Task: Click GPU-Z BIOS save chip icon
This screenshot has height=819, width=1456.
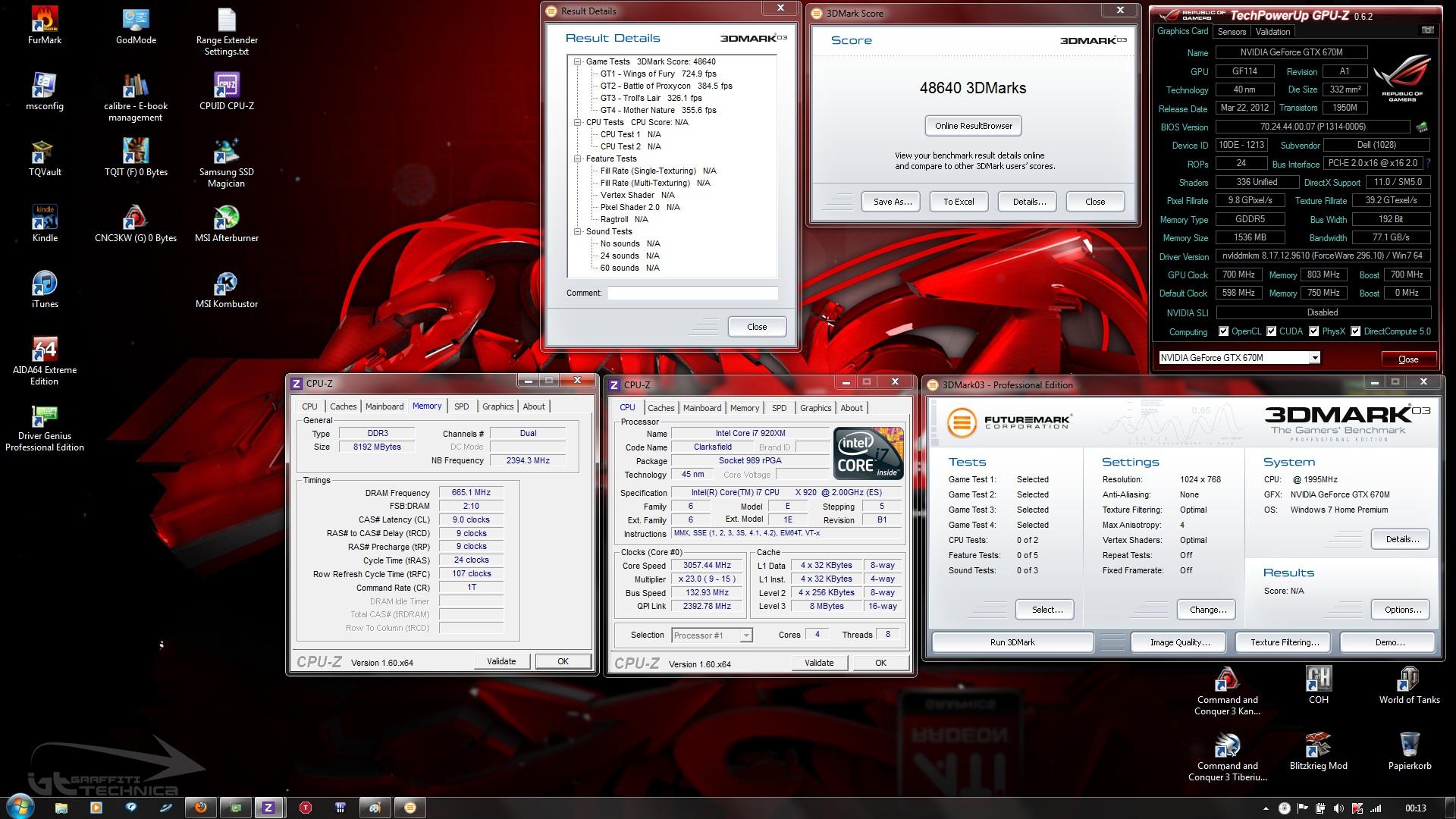Action: (x=1422, y=127)
